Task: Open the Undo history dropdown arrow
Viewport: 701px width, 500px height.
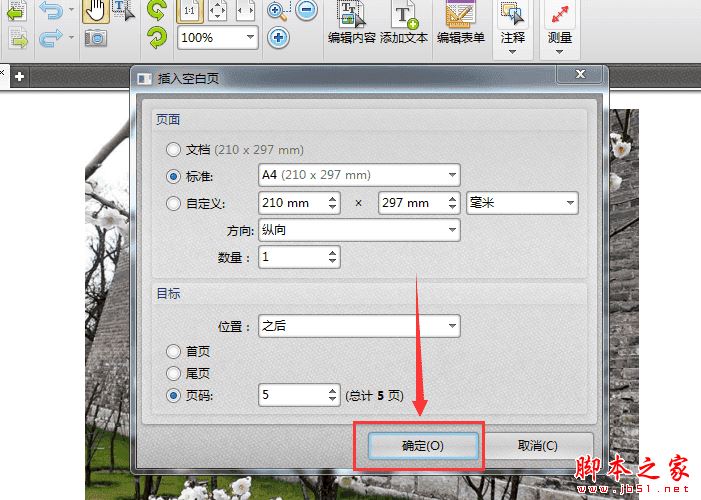Action: click(x=72, y=9)
